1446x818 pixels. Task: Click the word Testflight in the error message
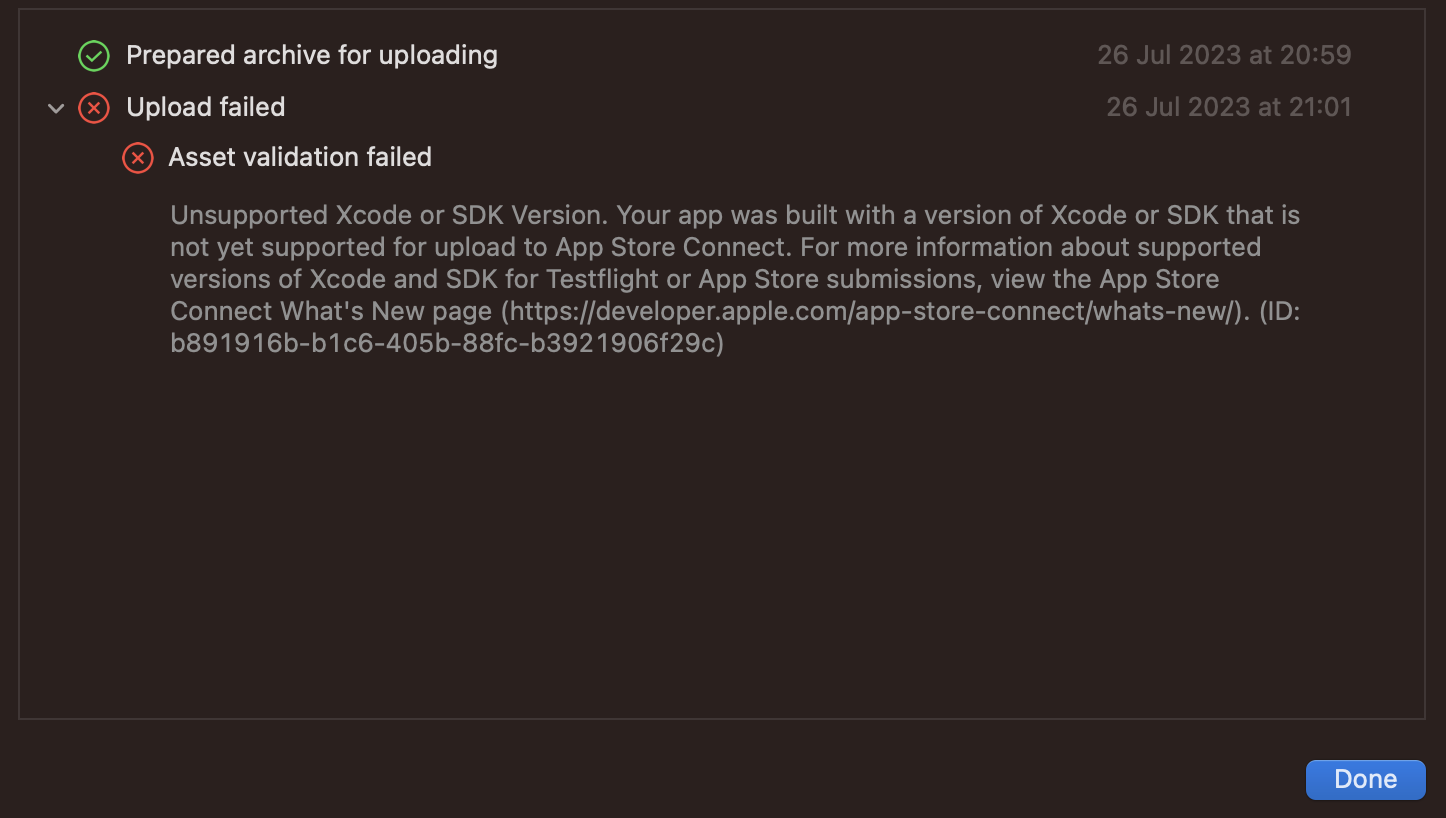602,279
